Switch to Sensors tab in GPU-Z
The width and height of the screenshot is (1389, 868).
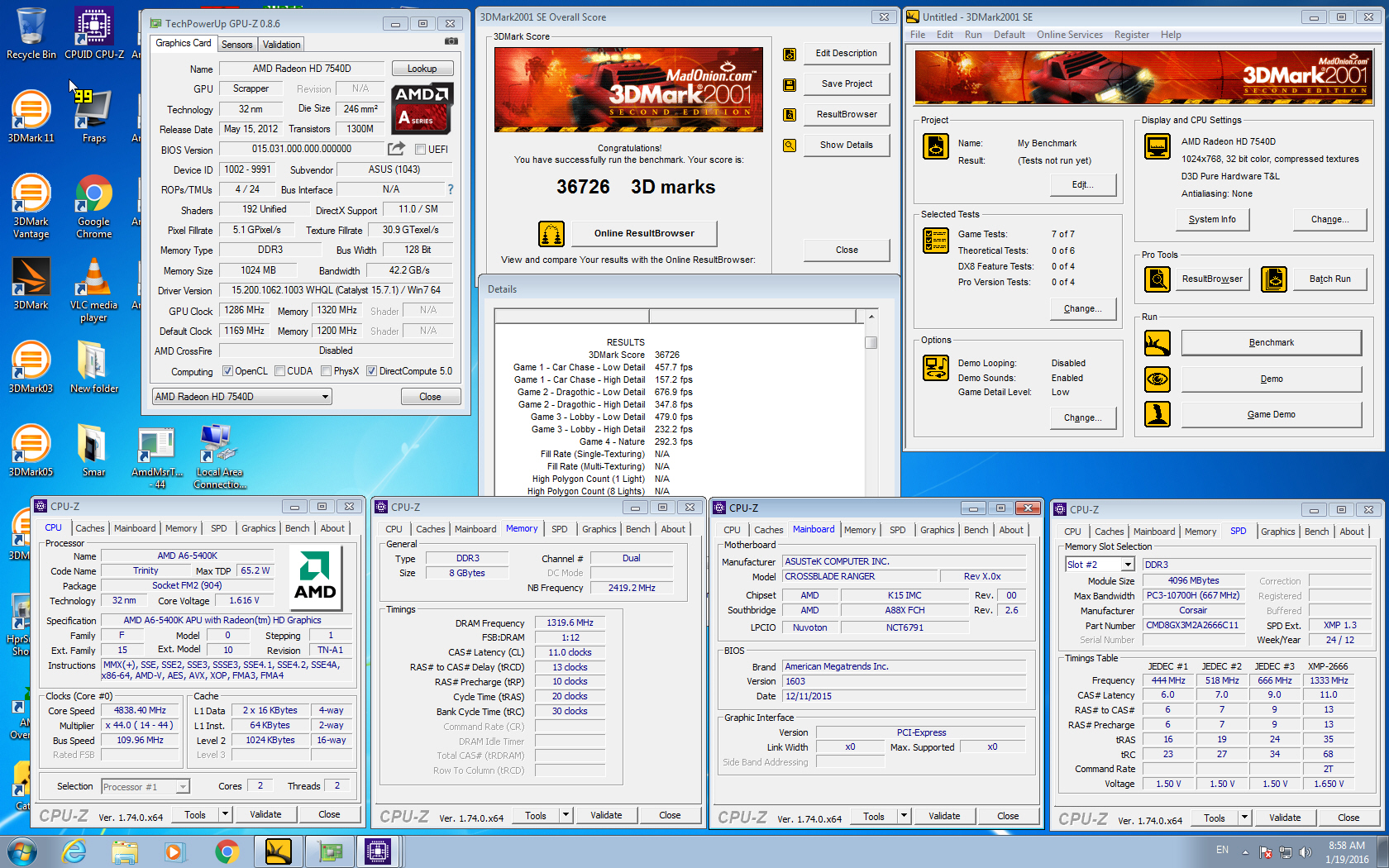pos(237,45)
